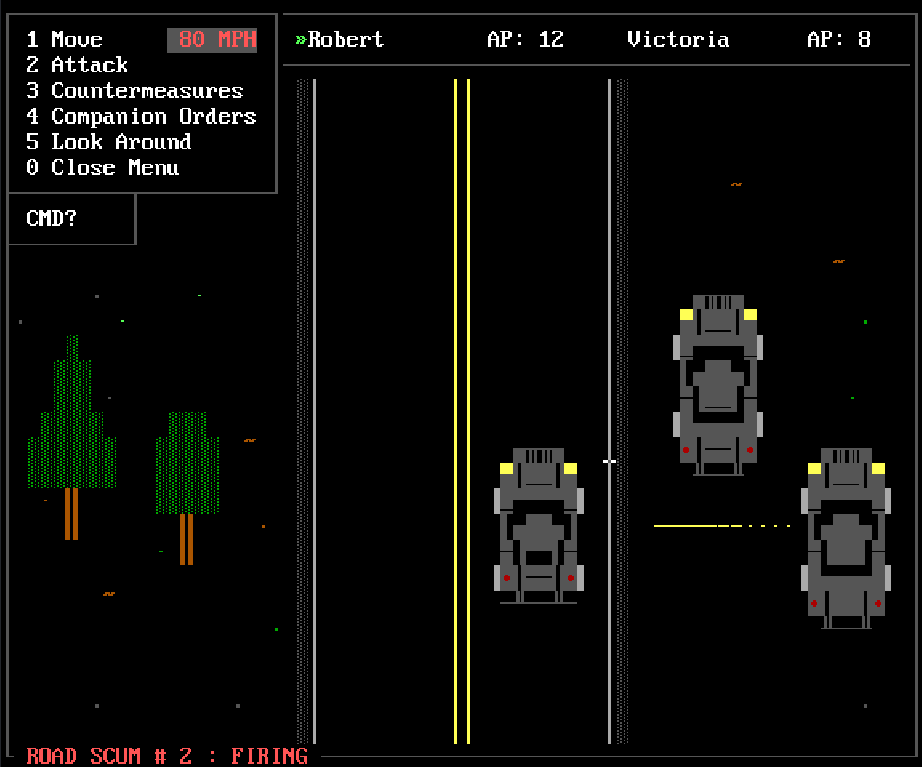
Task: Click the 80 MPH speed indicator
Action: pyautogui.click(x=212, y=40)
